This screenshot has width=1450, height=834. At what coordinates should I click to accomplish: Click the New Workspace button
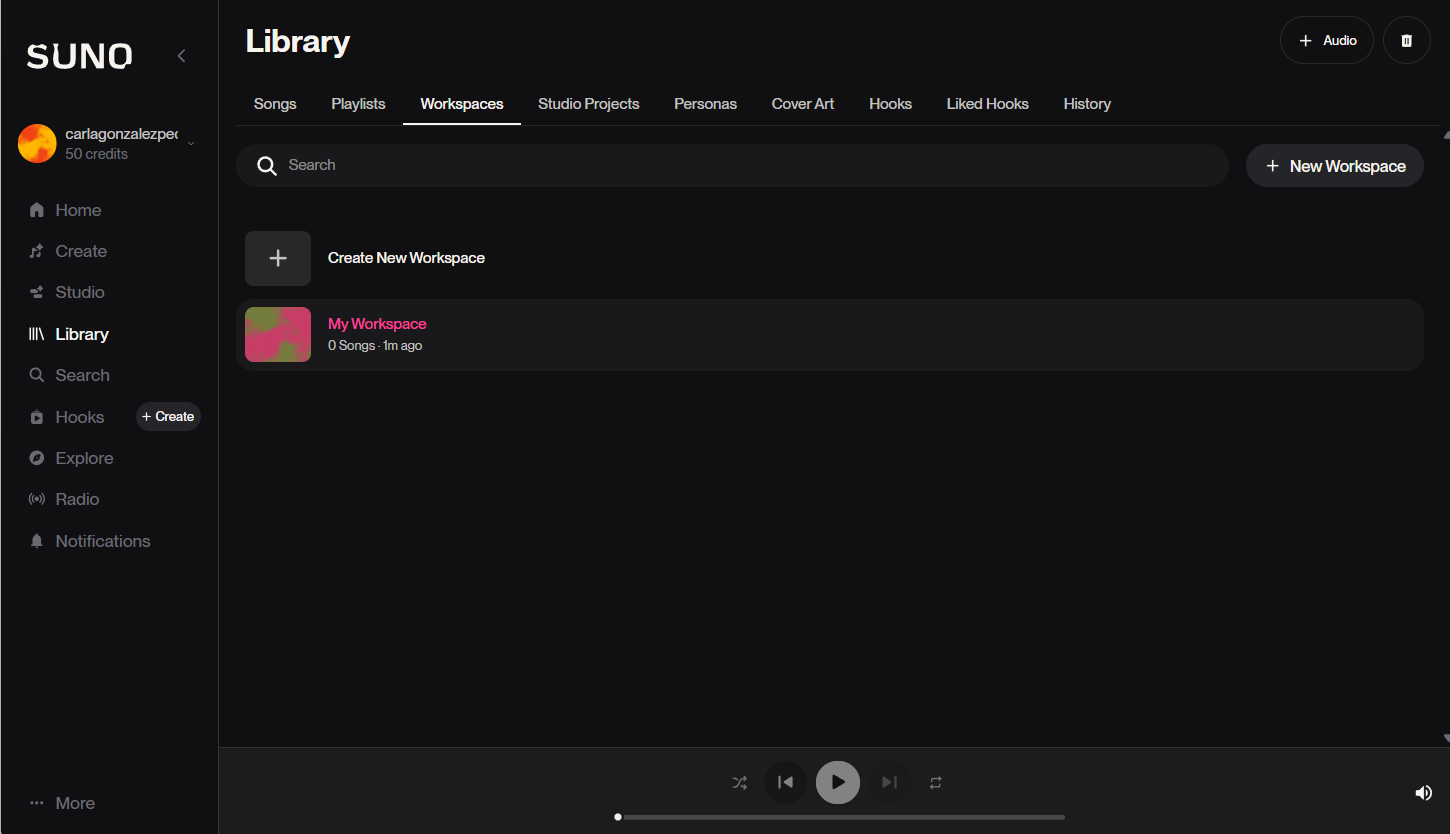(x=1334, y=166)
